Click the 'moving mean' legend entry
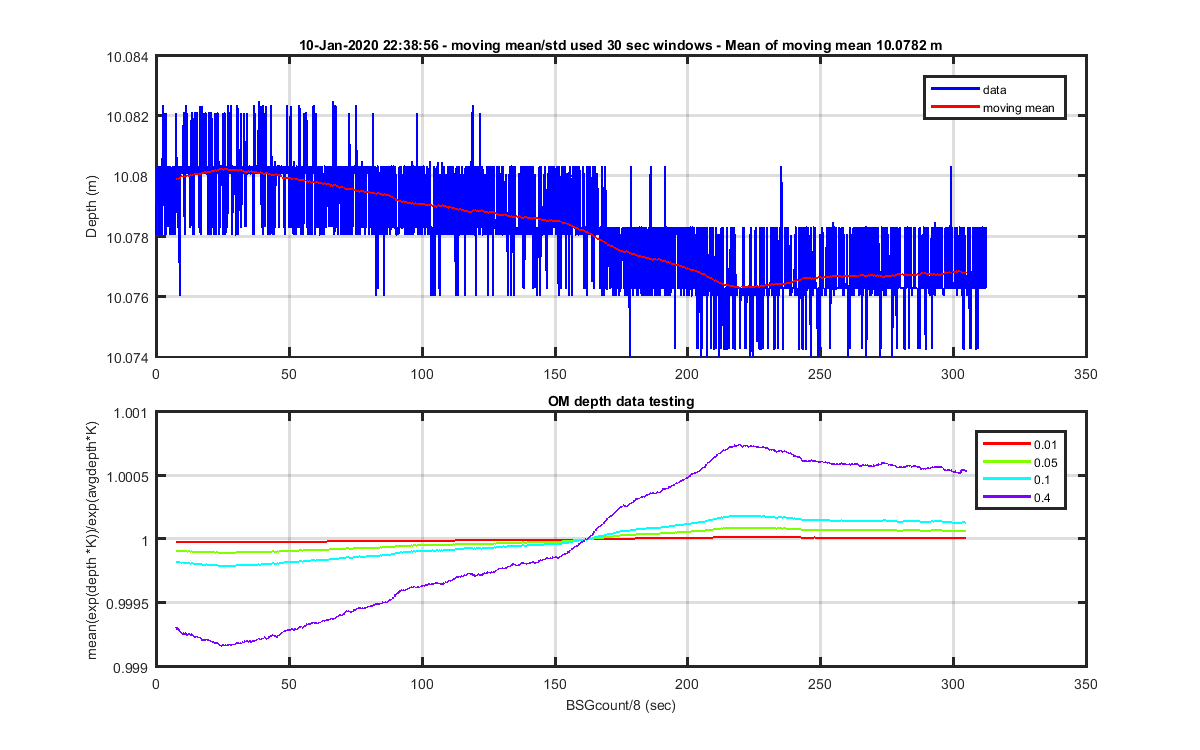The image size is (1200, 750). pos(1018,108)
